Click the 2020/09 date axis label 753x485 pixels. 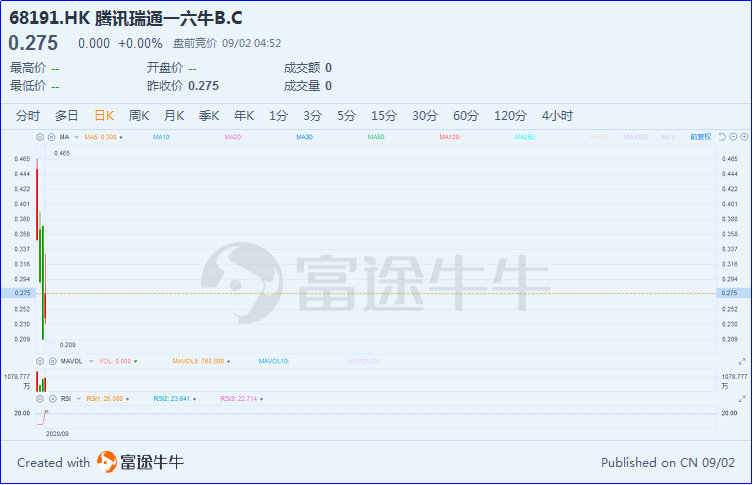57,434
